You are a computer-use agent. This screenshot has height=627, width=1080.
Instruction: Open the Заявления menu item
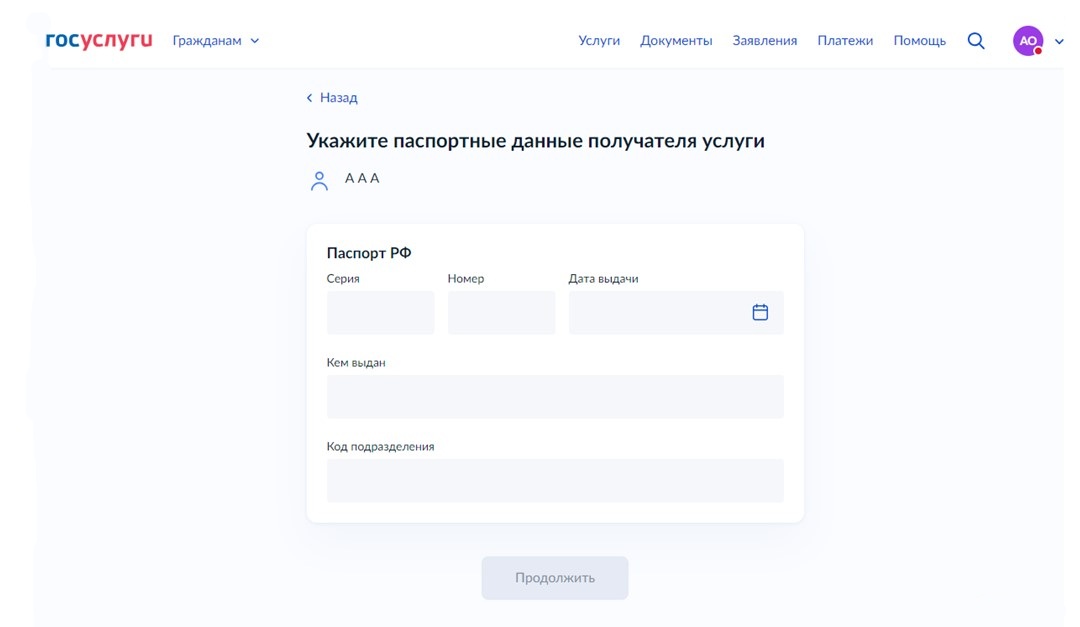coord(765,41)
